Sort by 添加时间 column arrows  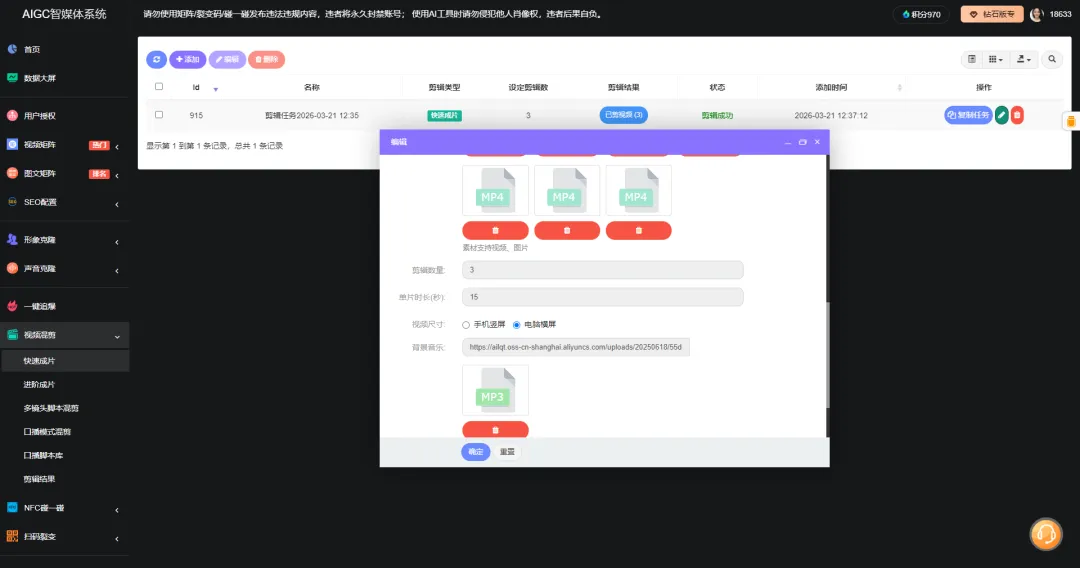(x=899, y=87)
